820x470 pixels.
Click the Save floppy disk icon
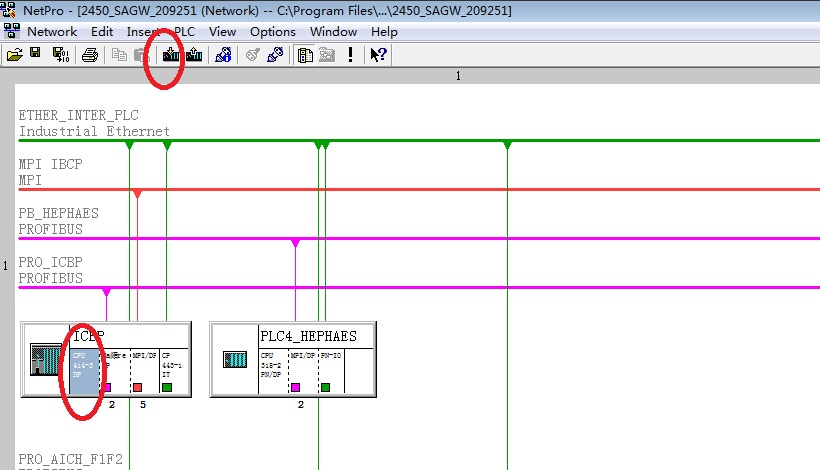[x=35, y=53]
